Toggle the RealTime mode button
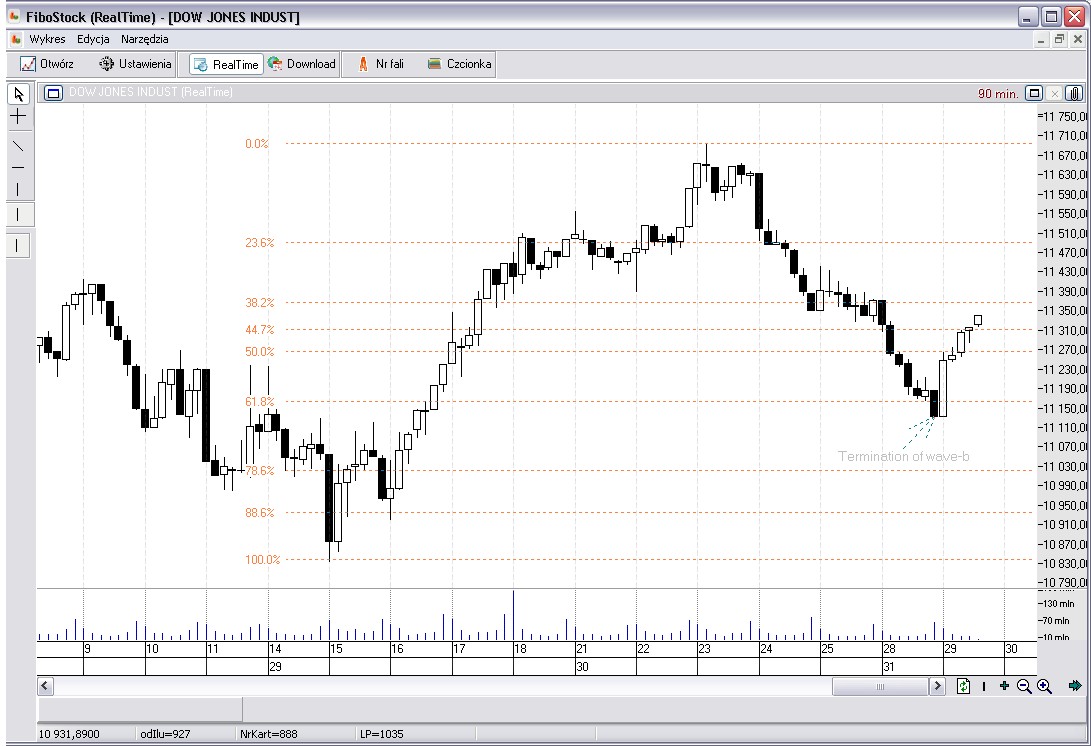This screenshot has width=1091, height=746. [x=226, y=64]
